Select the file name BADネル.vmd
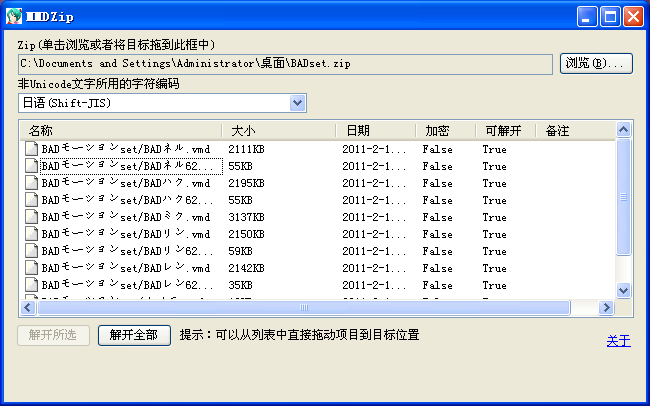 tap(126, 149)
